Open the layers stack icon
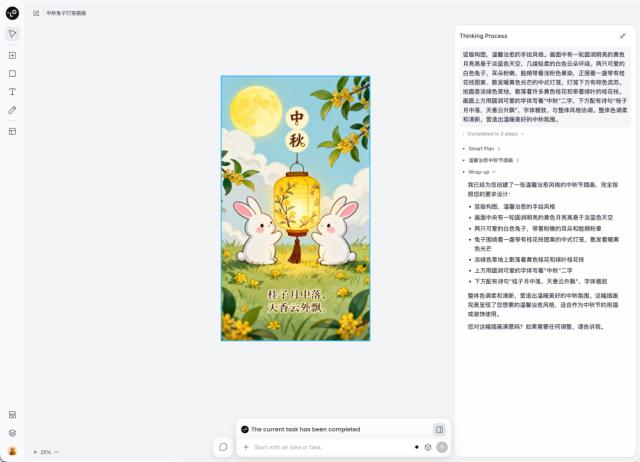 [x=12, y=433]
